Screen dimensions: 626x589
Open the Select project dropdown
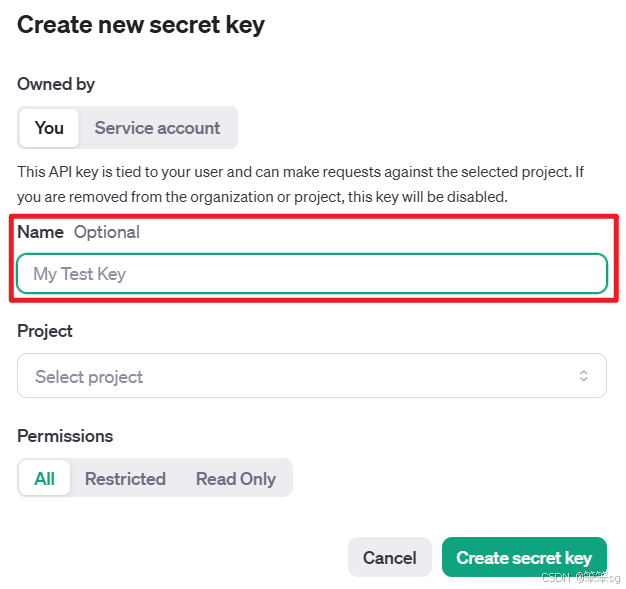pos(311,376)
